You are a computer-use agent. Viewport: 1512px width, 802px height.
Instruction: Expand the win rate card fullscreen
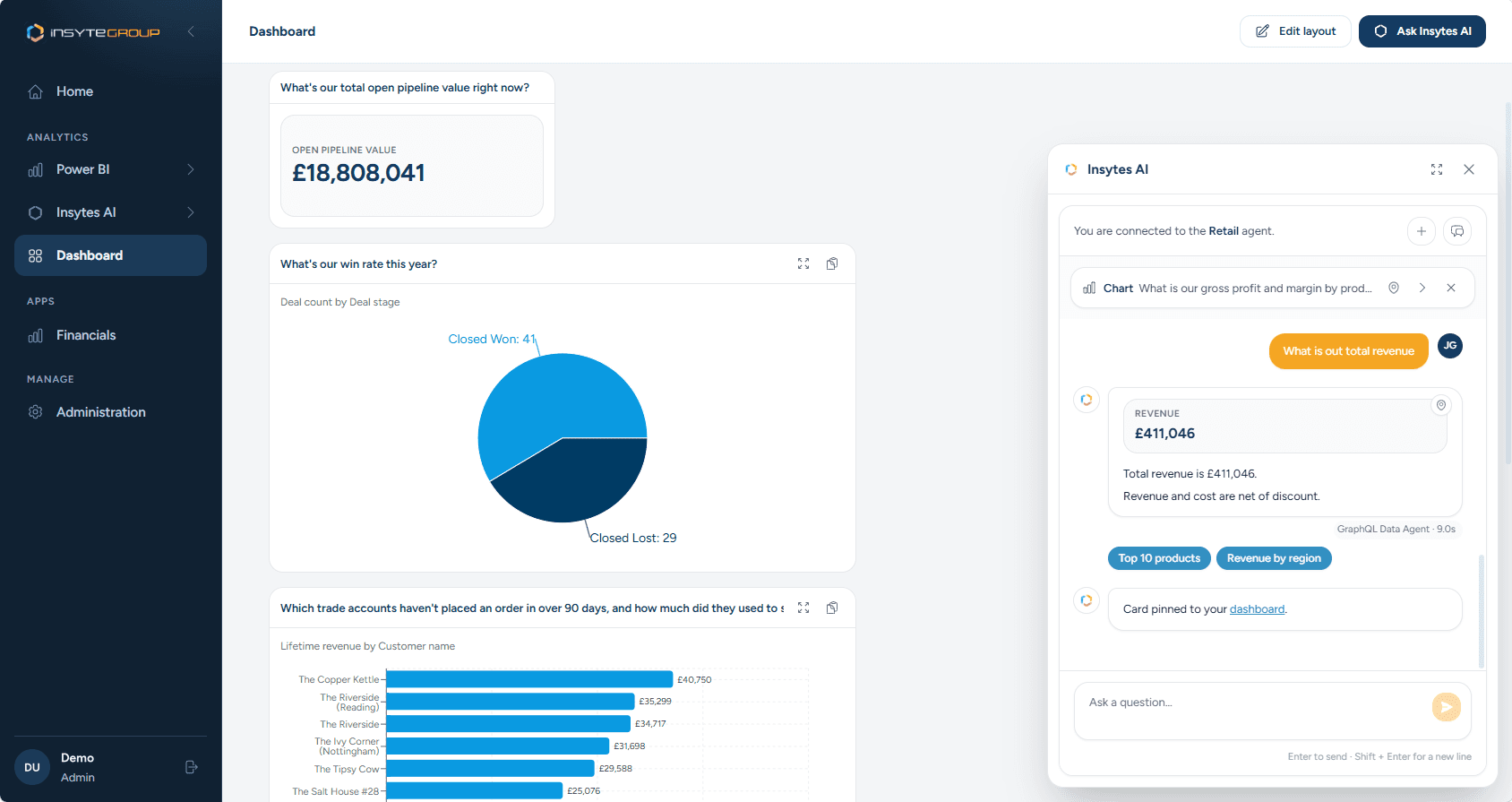[x=803, y=263]
